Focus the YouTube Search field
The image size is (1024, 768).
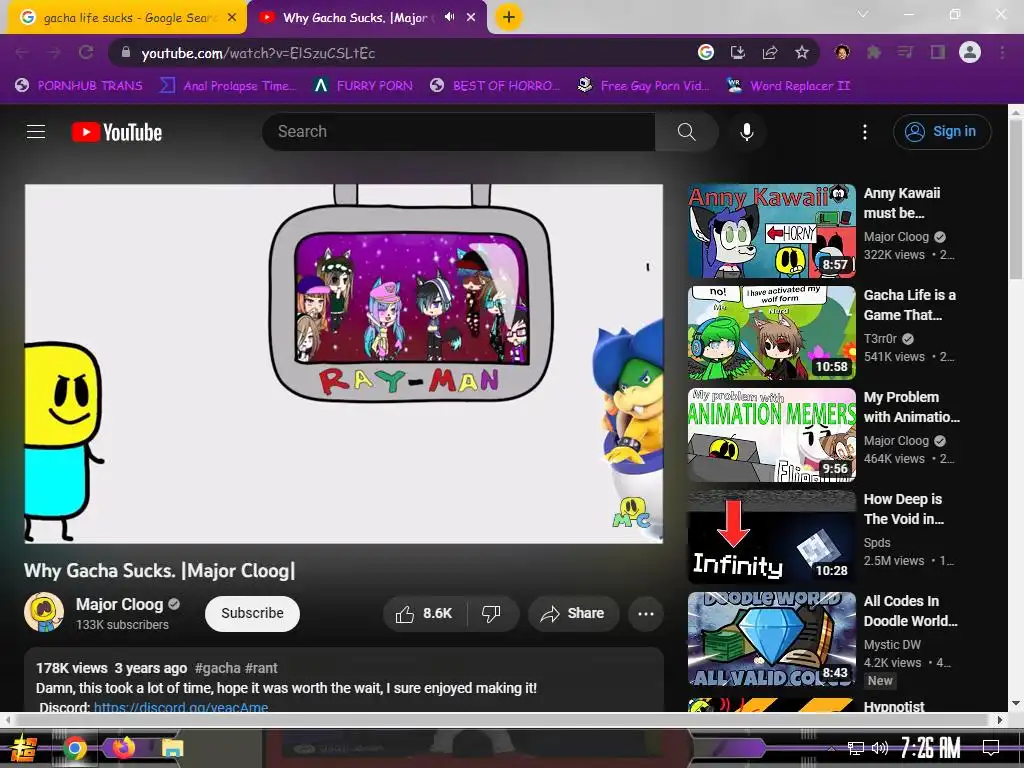(x=459, y=132)
